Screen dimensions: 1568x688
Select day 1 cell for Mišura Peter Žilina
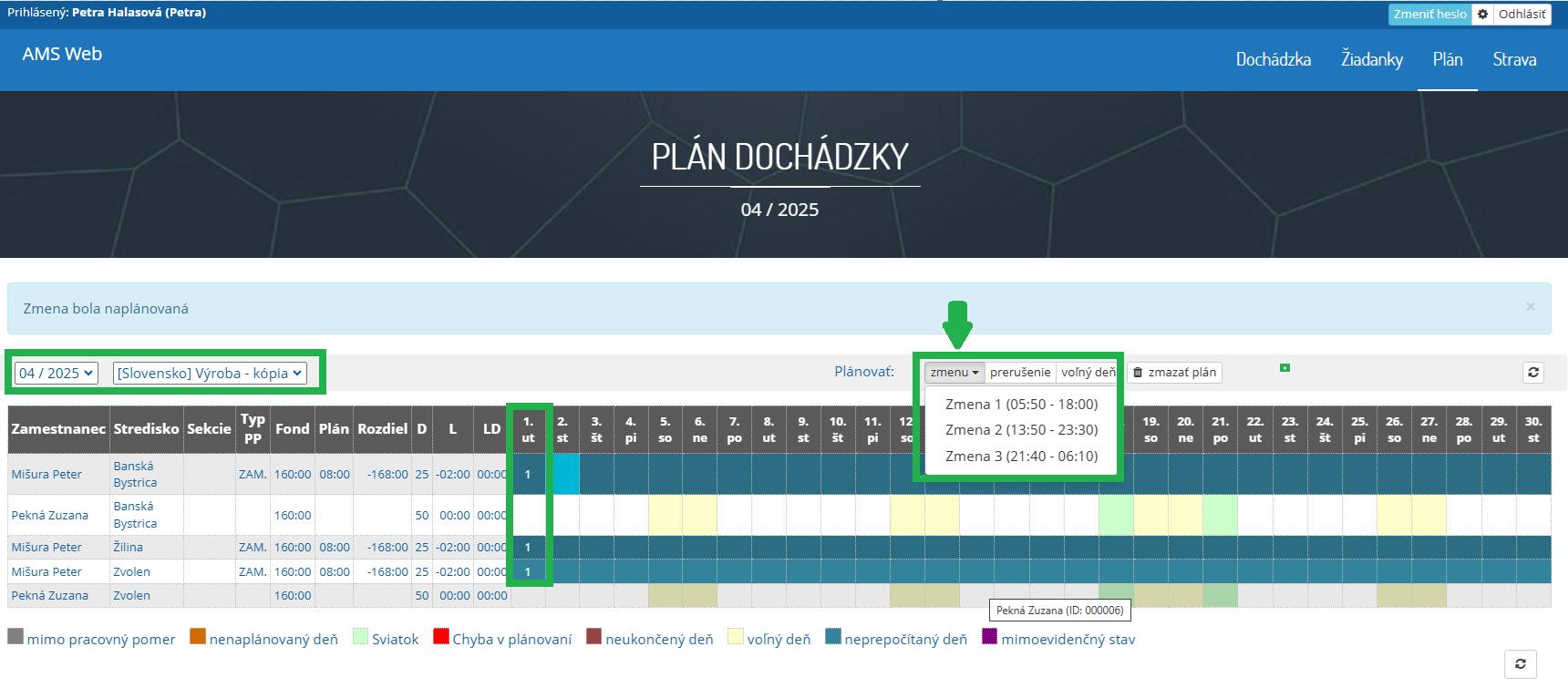click(x=528, y=547)
